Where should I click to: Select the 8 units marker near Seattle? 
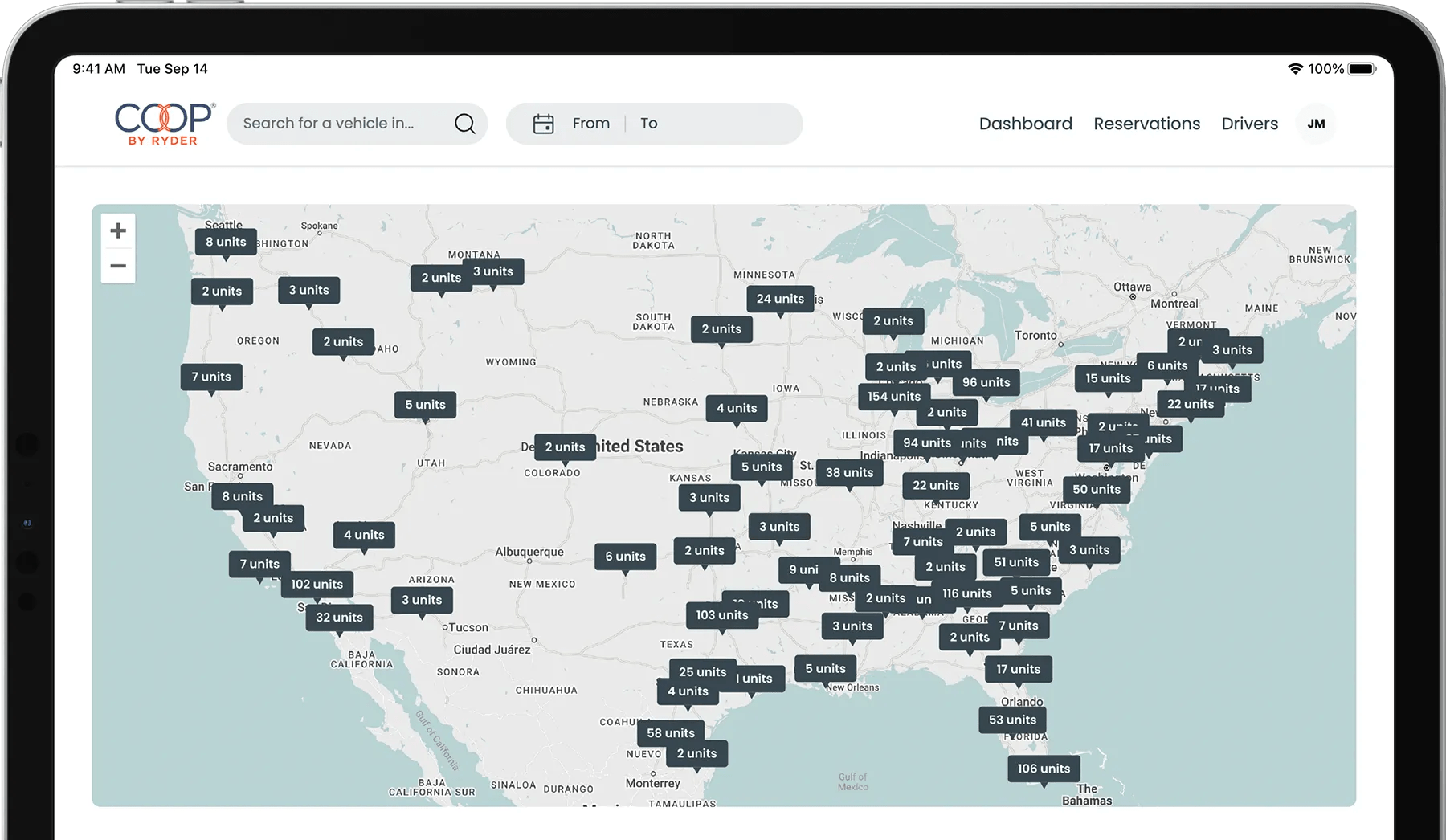[226, 242]
